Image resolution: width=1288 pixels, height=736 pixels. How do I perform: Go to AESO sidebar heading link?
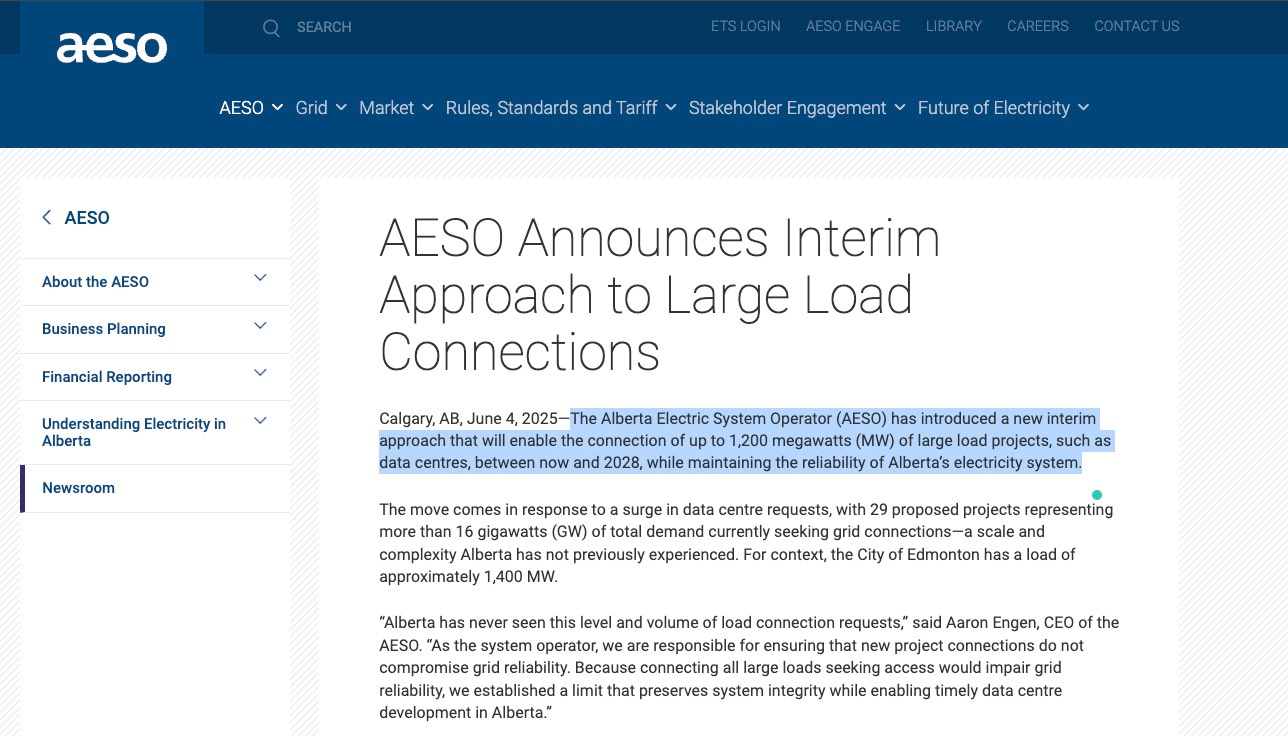(x=87, y=218)
